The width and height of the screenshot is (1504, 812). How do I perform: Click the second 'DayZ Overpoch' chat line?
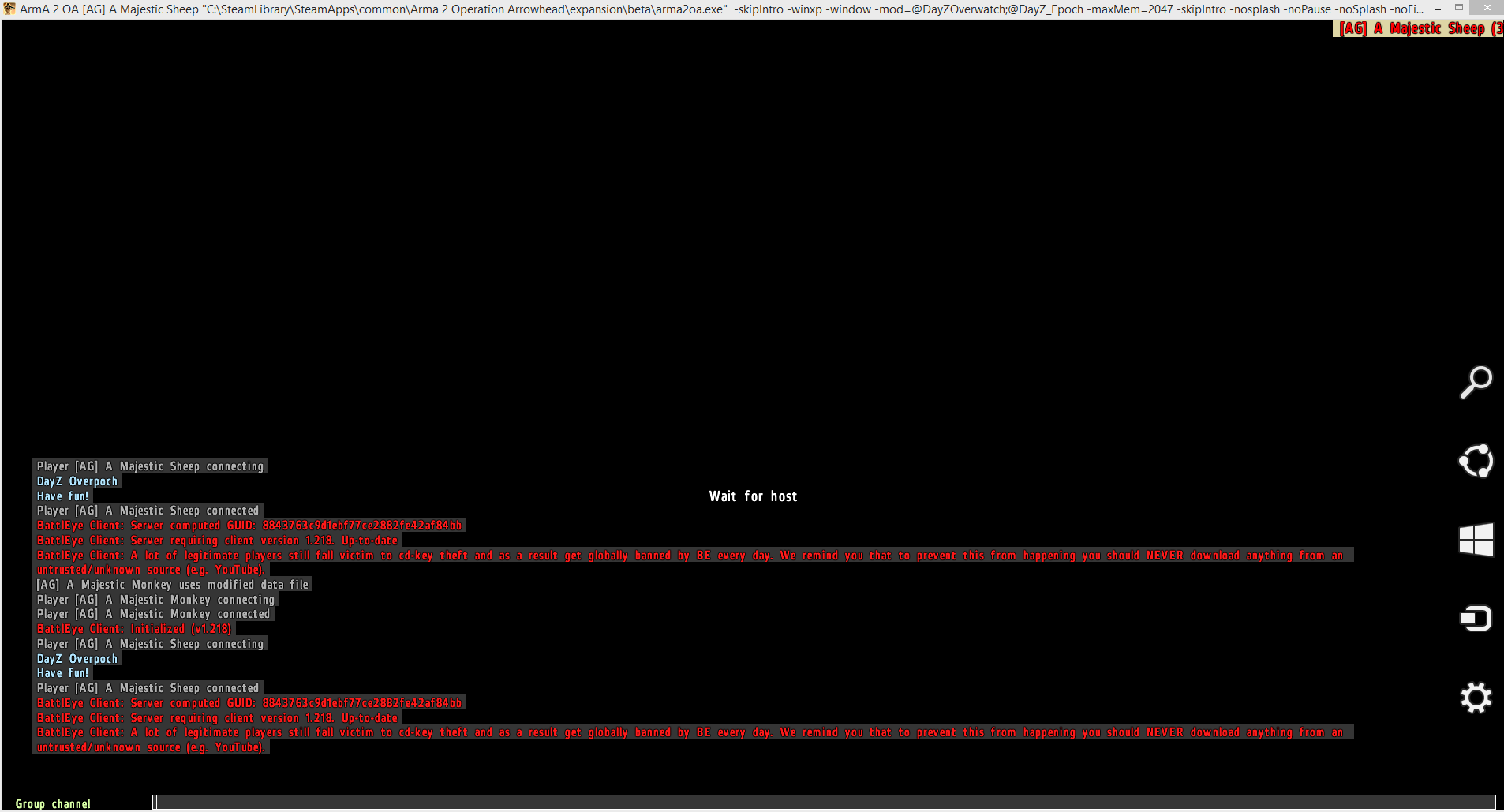point(77,659)
